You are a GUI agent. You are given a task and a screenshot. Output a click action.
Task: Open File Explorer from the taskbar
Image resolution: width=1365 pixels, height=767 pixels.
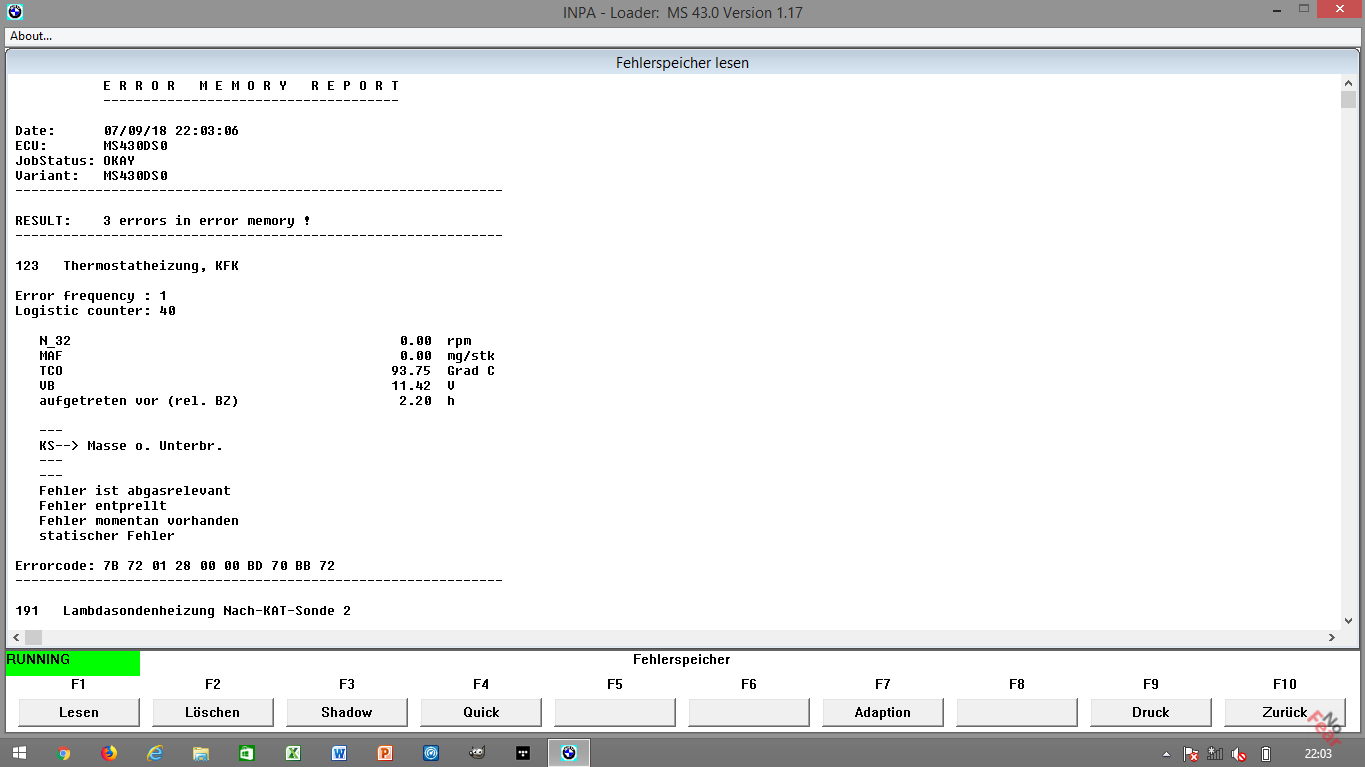coord(201,753)
